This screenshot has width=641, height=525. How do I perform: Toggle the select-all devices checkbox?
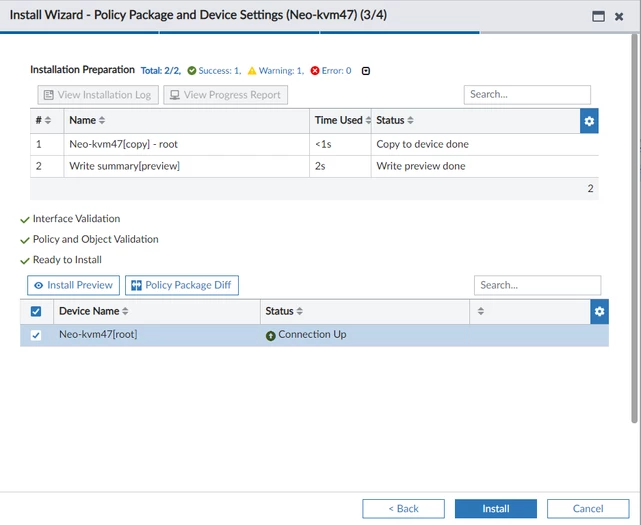coord(36,312)
